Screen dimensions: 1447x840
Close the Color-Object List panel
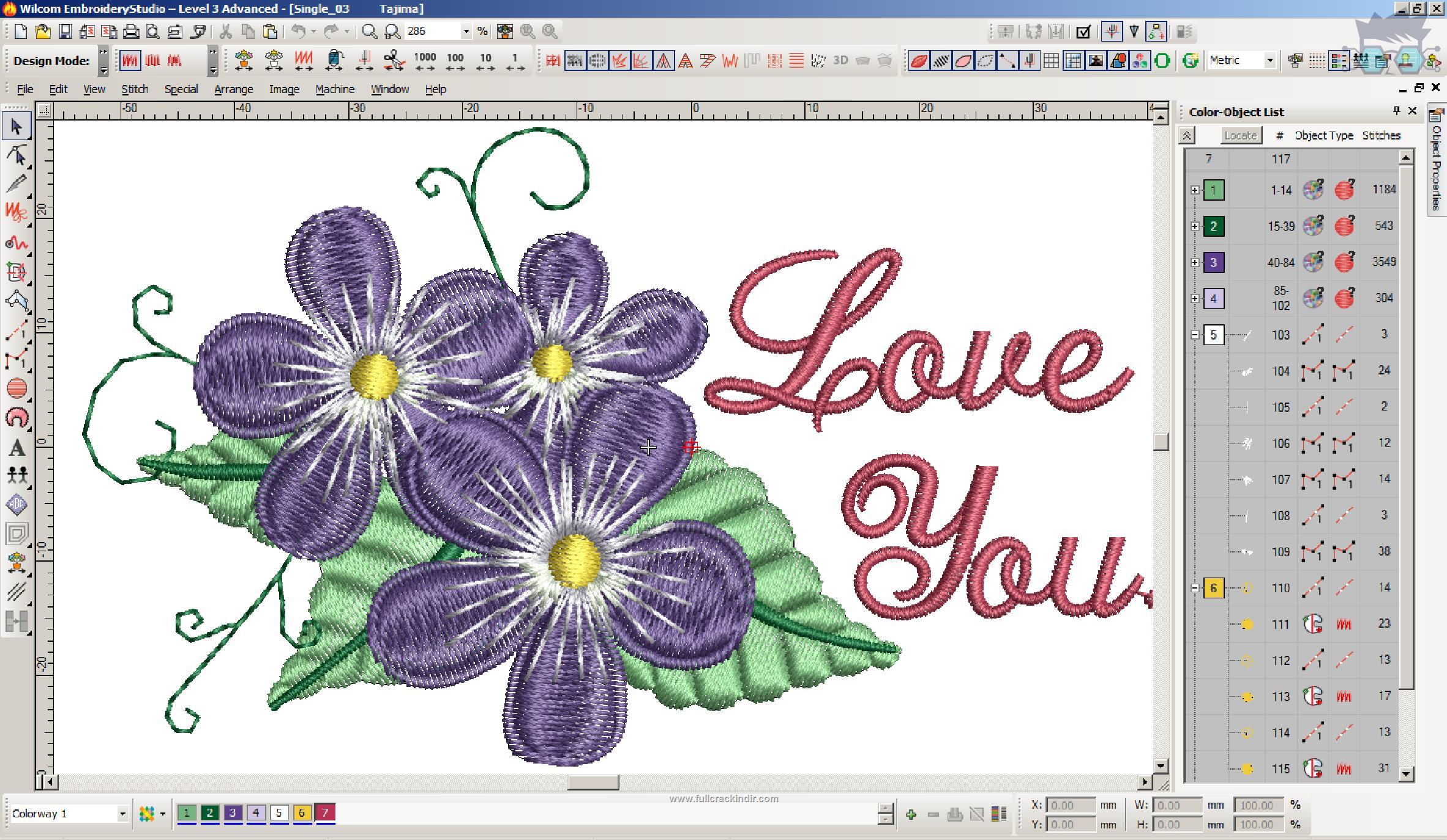tap(1413, 111)
